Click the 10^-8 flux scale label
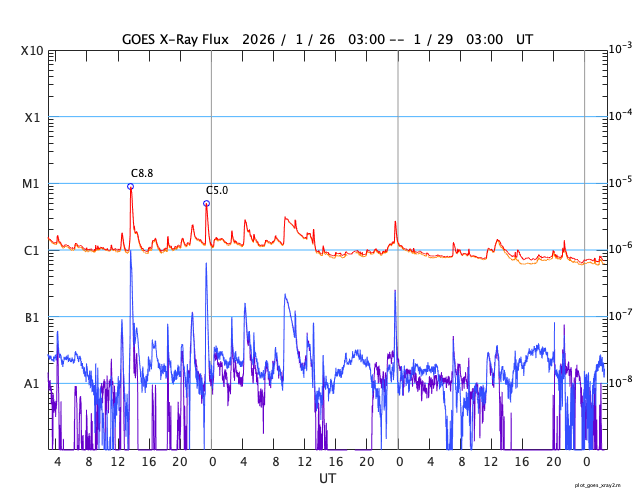 tap(621, 382)
